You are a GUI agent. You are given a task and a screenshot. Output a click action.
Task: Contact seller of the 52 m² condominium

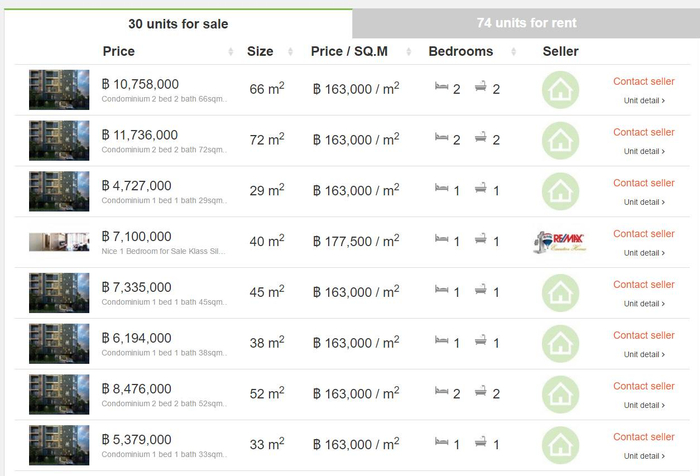tap(643, 386)
